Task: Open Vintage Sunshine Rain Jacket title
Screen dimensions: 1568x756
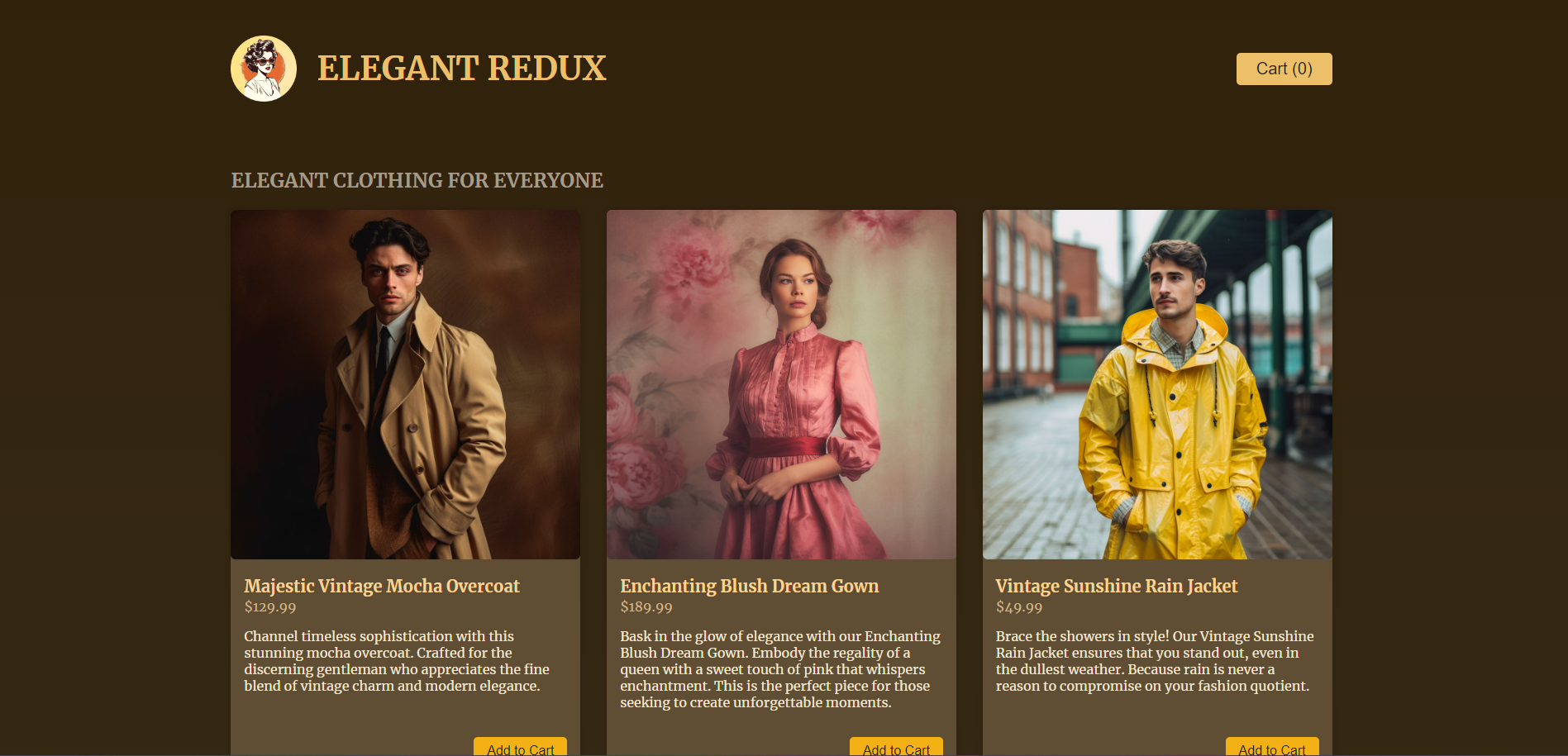Action: click(x=1116, y=586)
